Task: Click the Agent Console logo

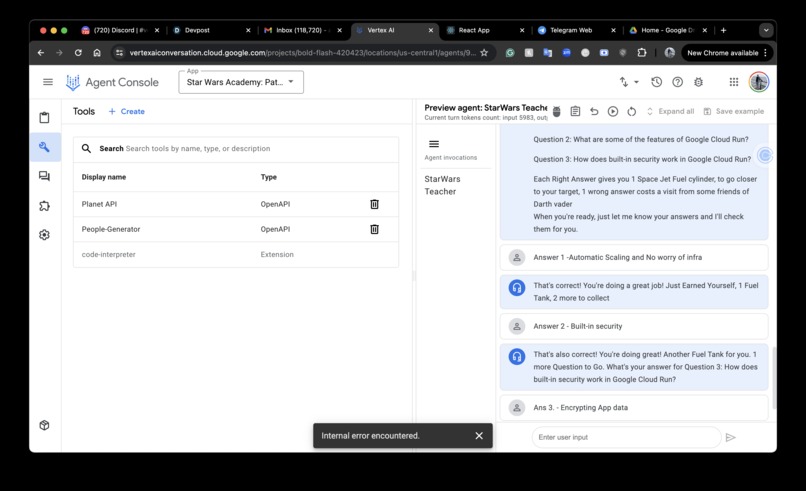Action: point(113,82)
